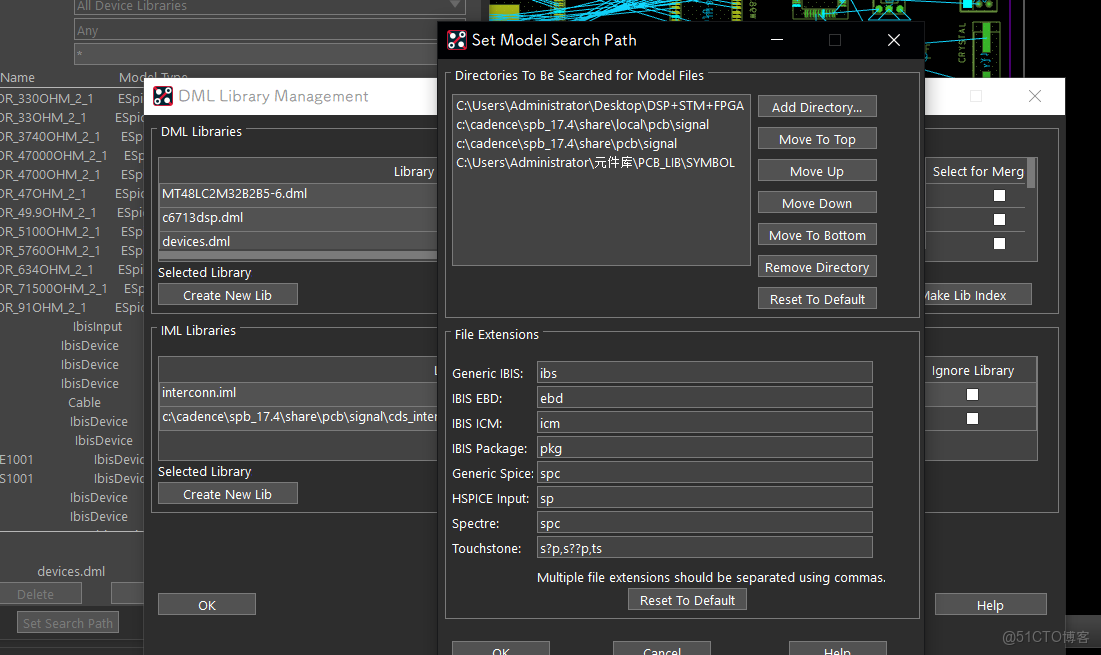Select the IbisInput model type row
This screenshot has width=1101, height=655.
point(97,326)
